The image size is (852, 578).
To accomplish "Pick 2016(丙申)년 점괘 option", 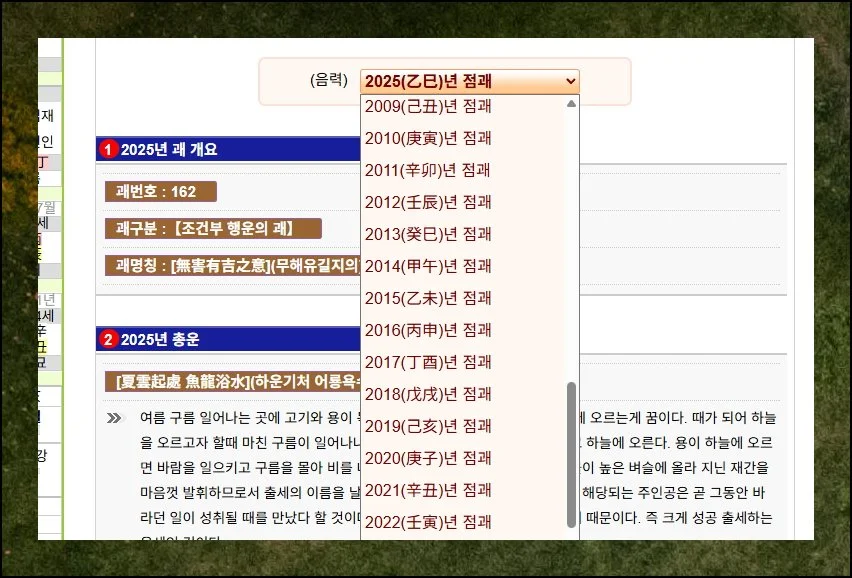I will coord(428,330).
